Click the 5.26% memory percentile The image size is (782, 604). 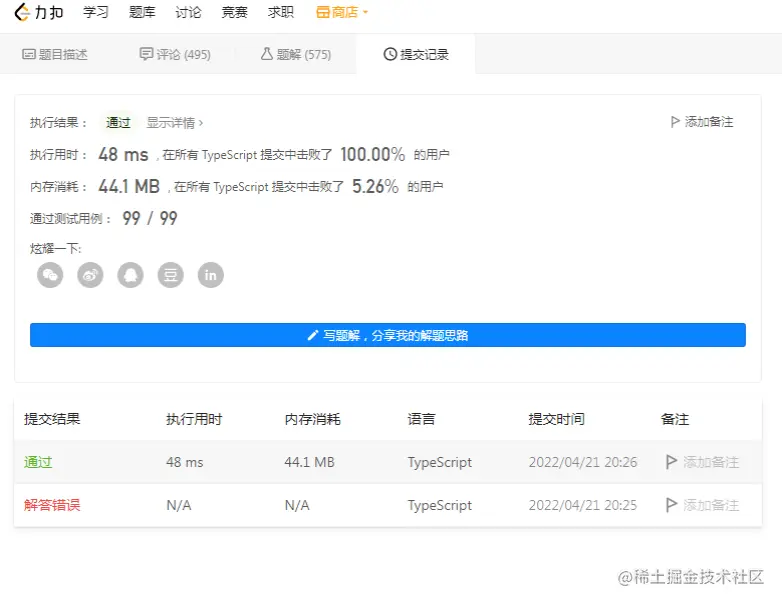[375, 186]
